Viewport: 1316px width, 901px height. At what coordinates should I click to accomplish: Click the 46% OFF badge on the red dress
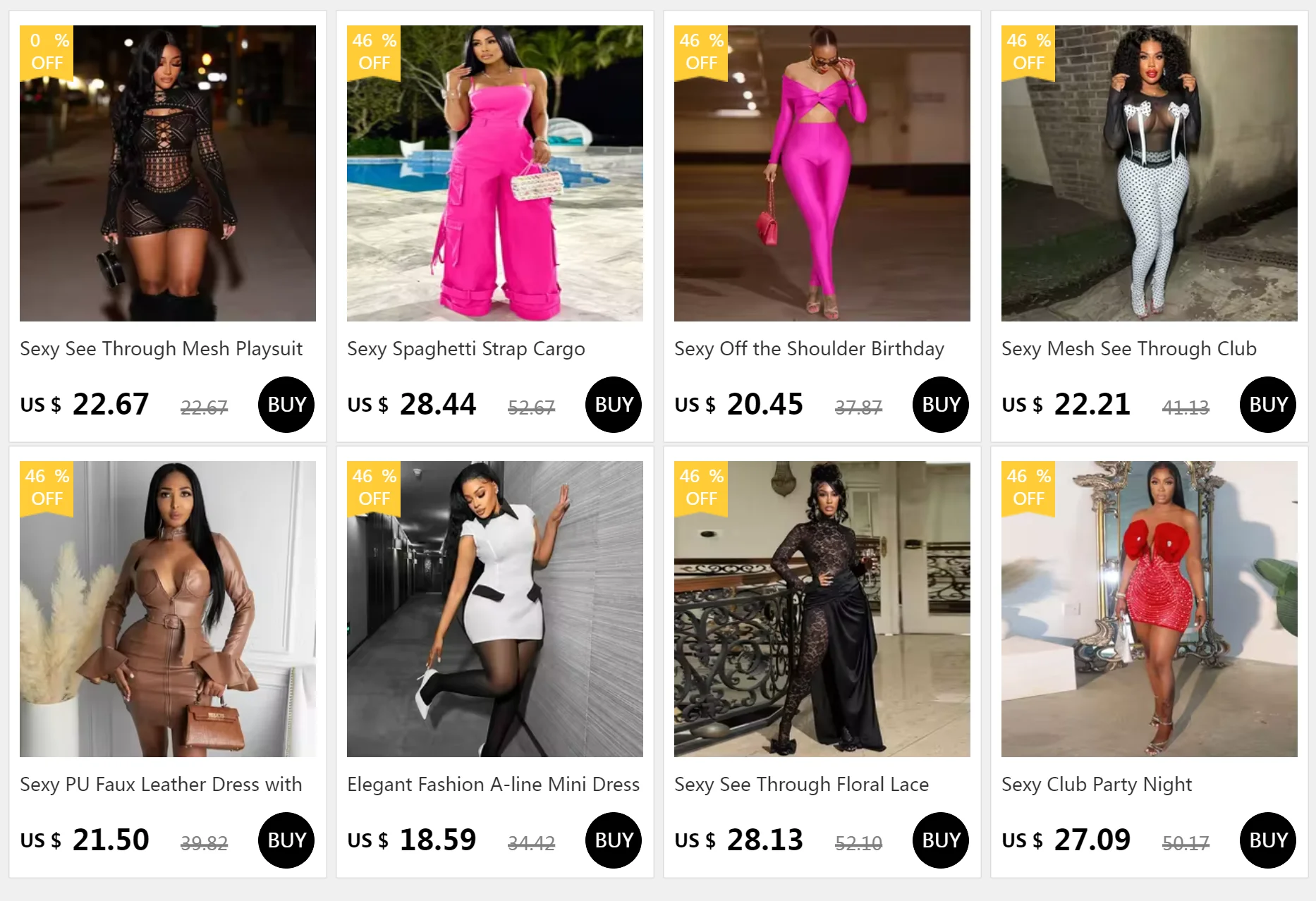pos(1028,488)
